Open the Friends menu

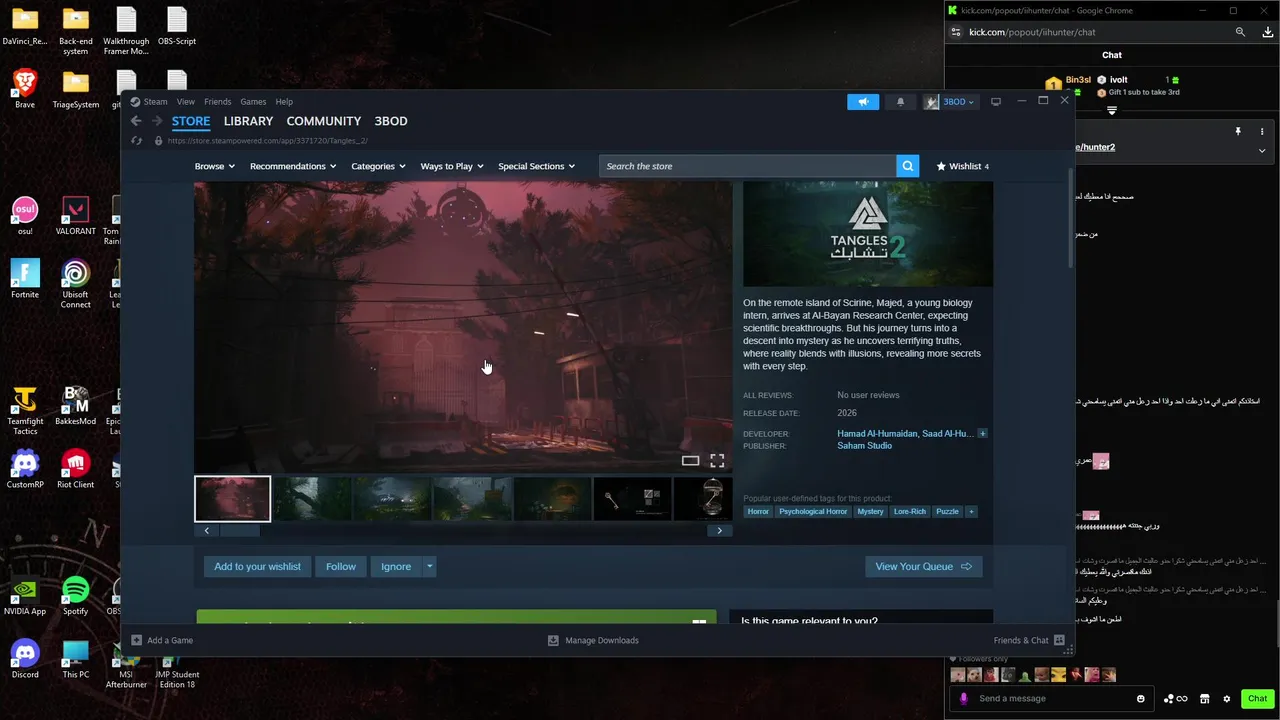pyautogui.click(x=217, y=101)
